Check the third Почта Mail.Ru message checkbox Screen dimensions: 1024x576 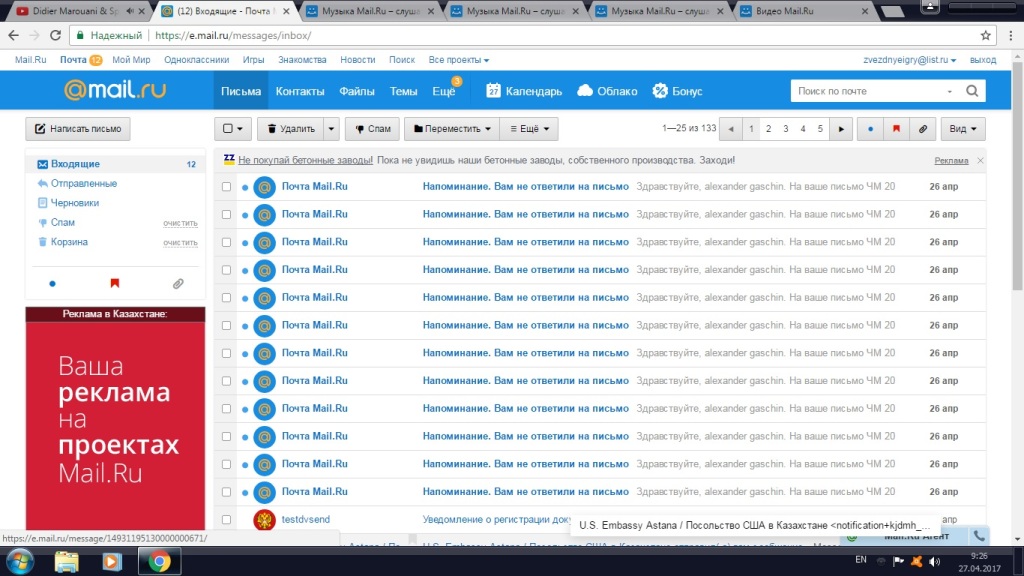click(226, 242)
